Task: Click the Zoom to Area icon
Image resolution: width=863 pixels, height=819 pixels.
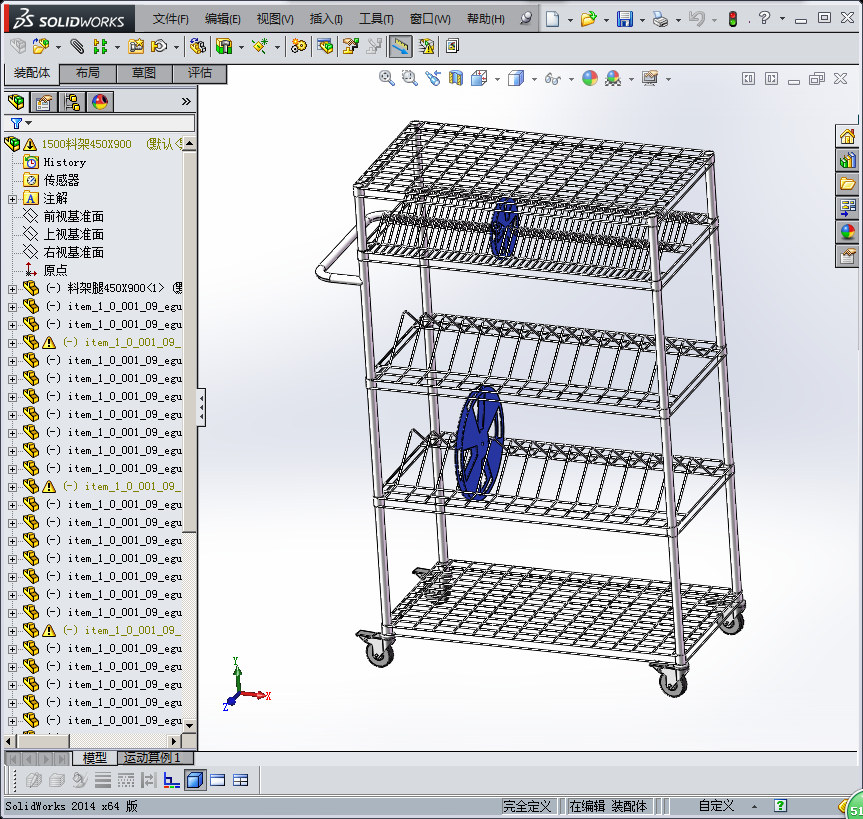Action: point(409,78)
